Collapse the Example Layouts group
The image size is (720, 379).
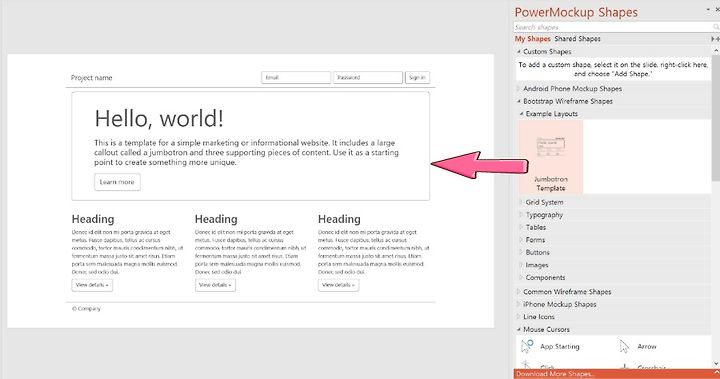click(x=522, y=113)
